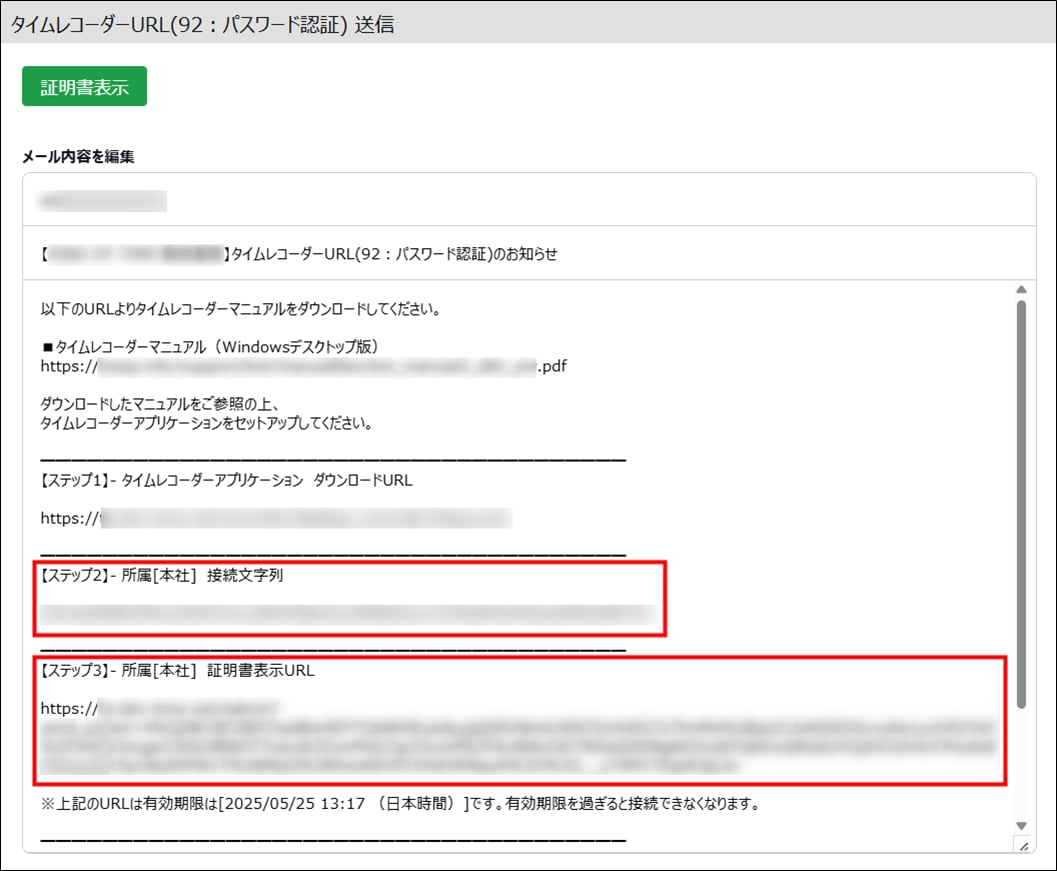1057x871 pixels.
Task: Click the 【ステップ1】 ダウンロードURL heading
Action: [226, 480]
